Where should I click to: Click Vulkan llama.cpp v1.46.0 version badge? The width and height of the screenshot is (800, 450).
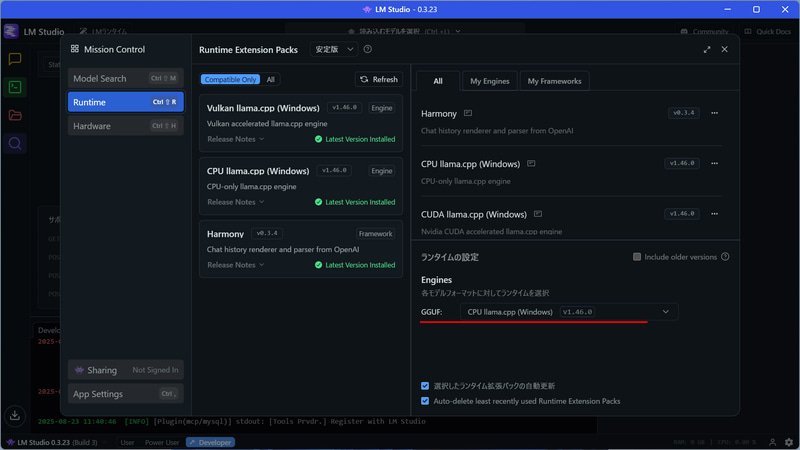click(x=344, y=108)
